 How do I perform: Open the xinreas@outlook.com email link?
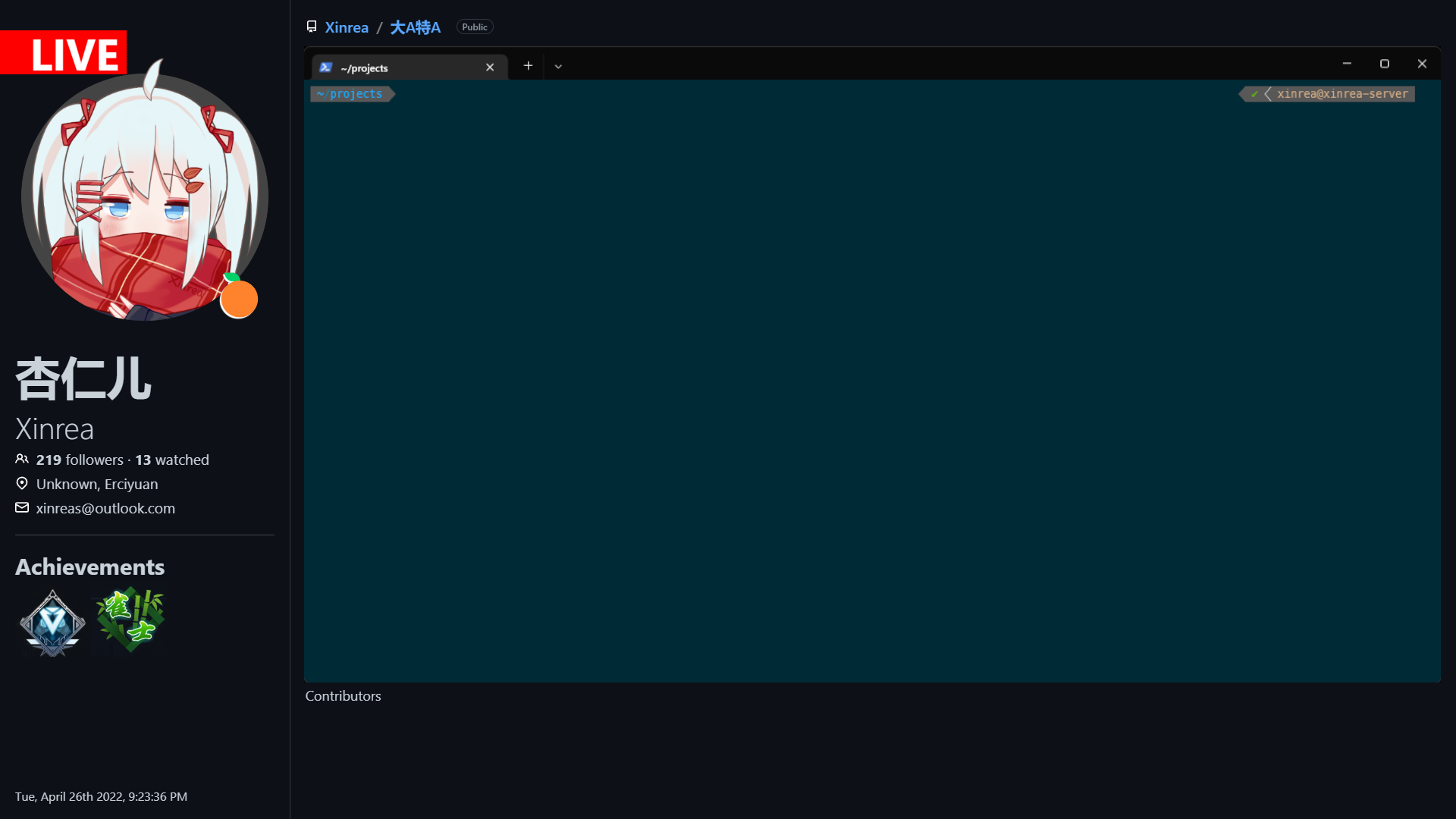point(105,508)
